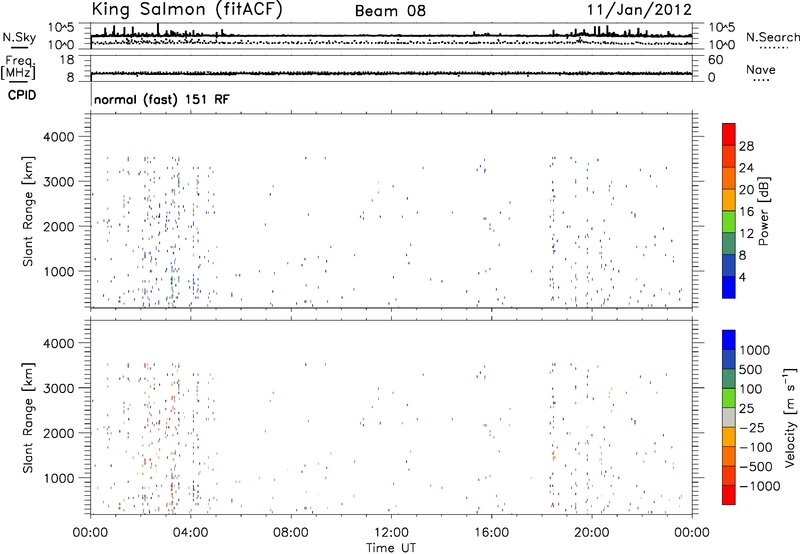This screenshot has width=800, height=554.
Task: Click the -500 label on Velocity colorbar
Action: point(756,467)
